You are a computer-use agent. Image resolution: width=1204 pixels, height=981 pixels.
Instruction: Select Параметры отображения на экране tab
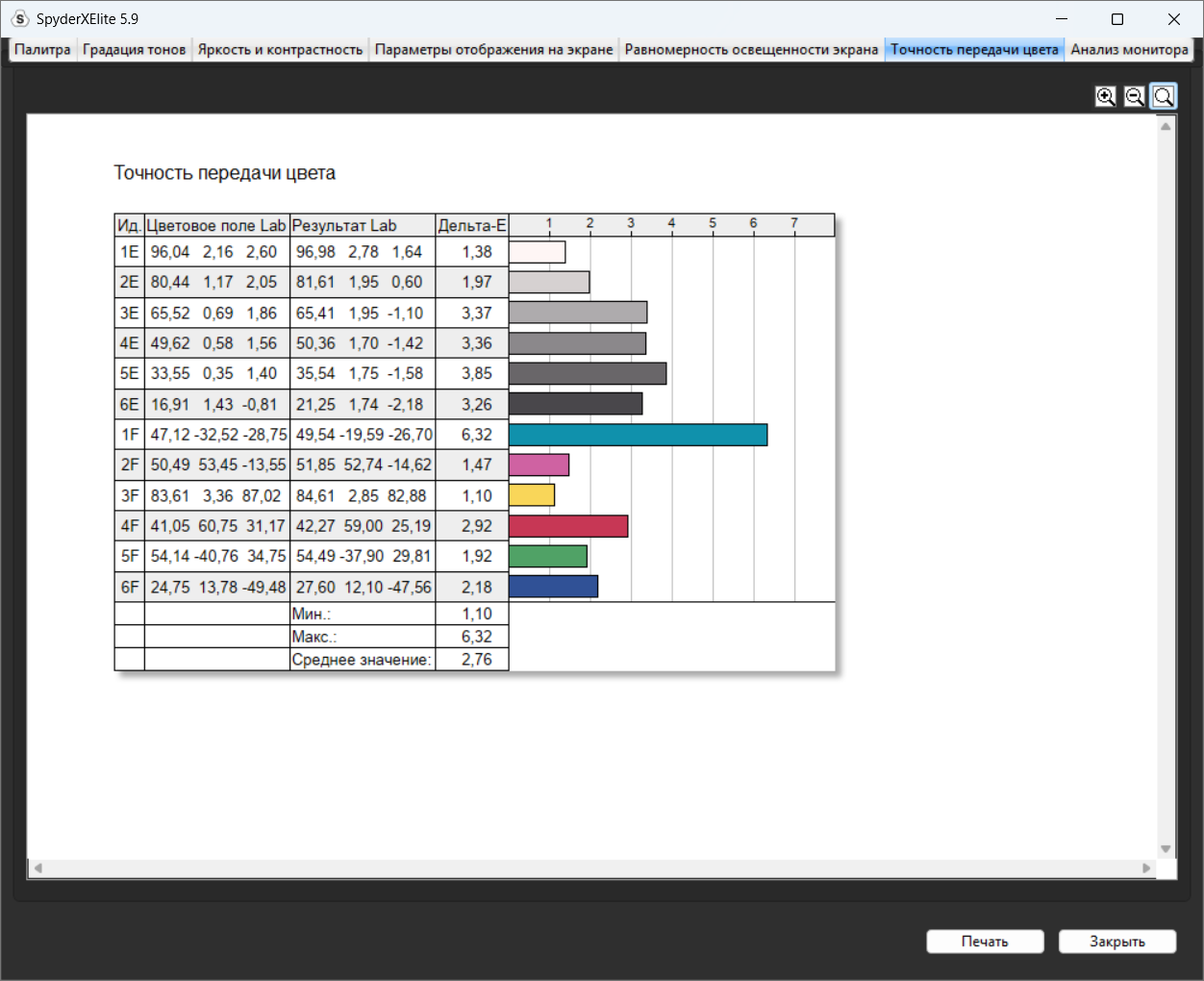(493, 49)
